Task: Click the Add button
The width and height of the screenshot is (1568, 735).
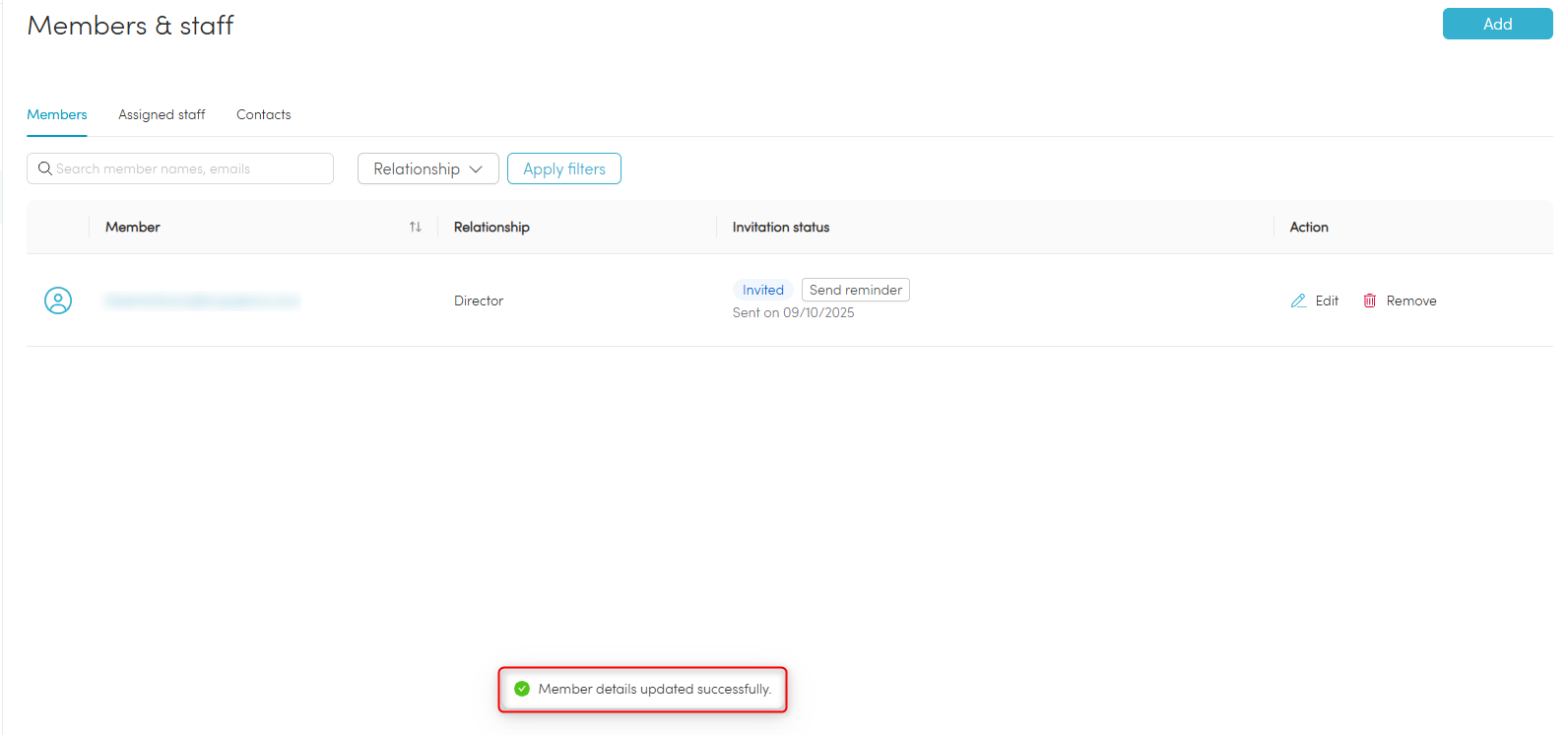Action: pyautogui.click(x=1497, y=24)
